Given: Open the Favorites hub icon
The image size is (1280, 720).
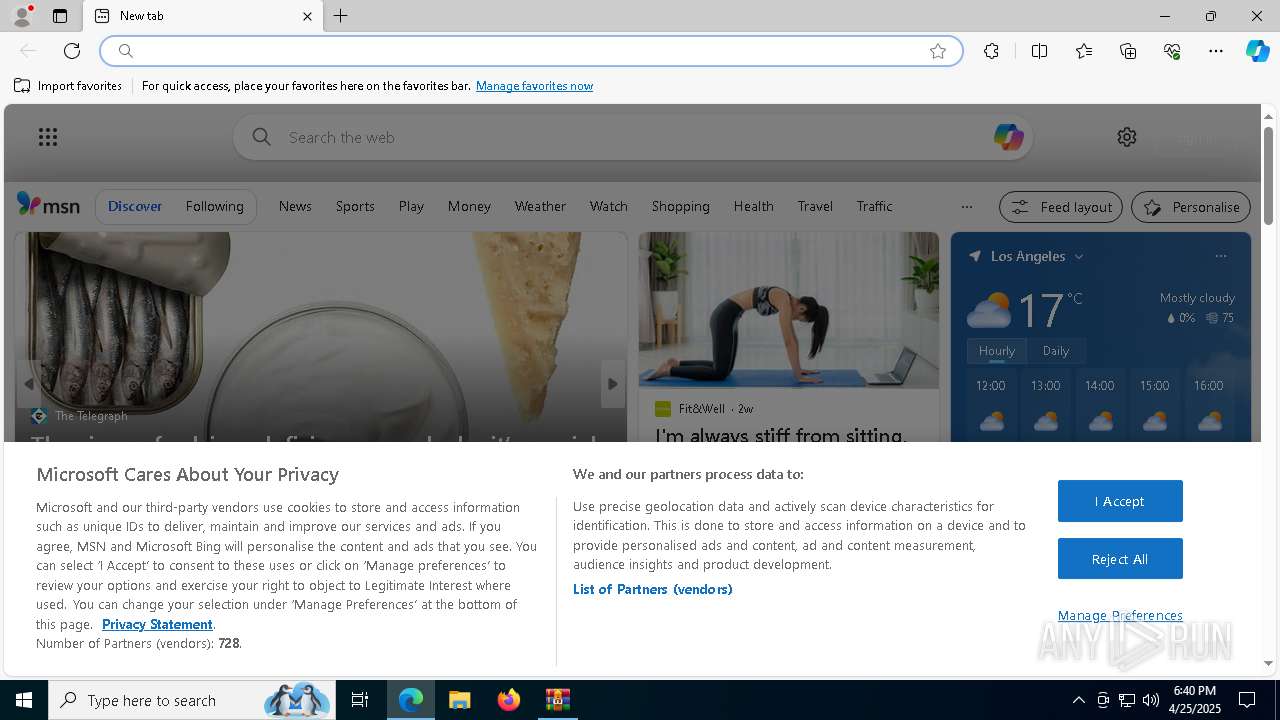Looking at the screenshot, I should (1084, 51).
